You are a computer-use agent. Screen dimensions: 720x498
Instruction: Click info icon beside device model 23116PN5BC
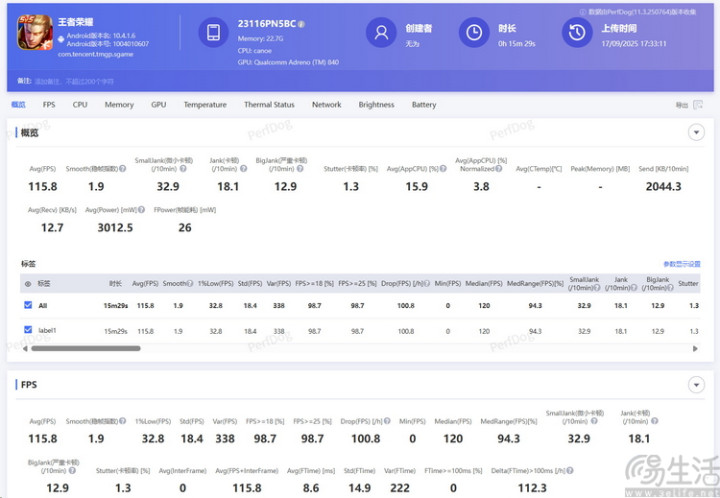[x=302, y=23]
